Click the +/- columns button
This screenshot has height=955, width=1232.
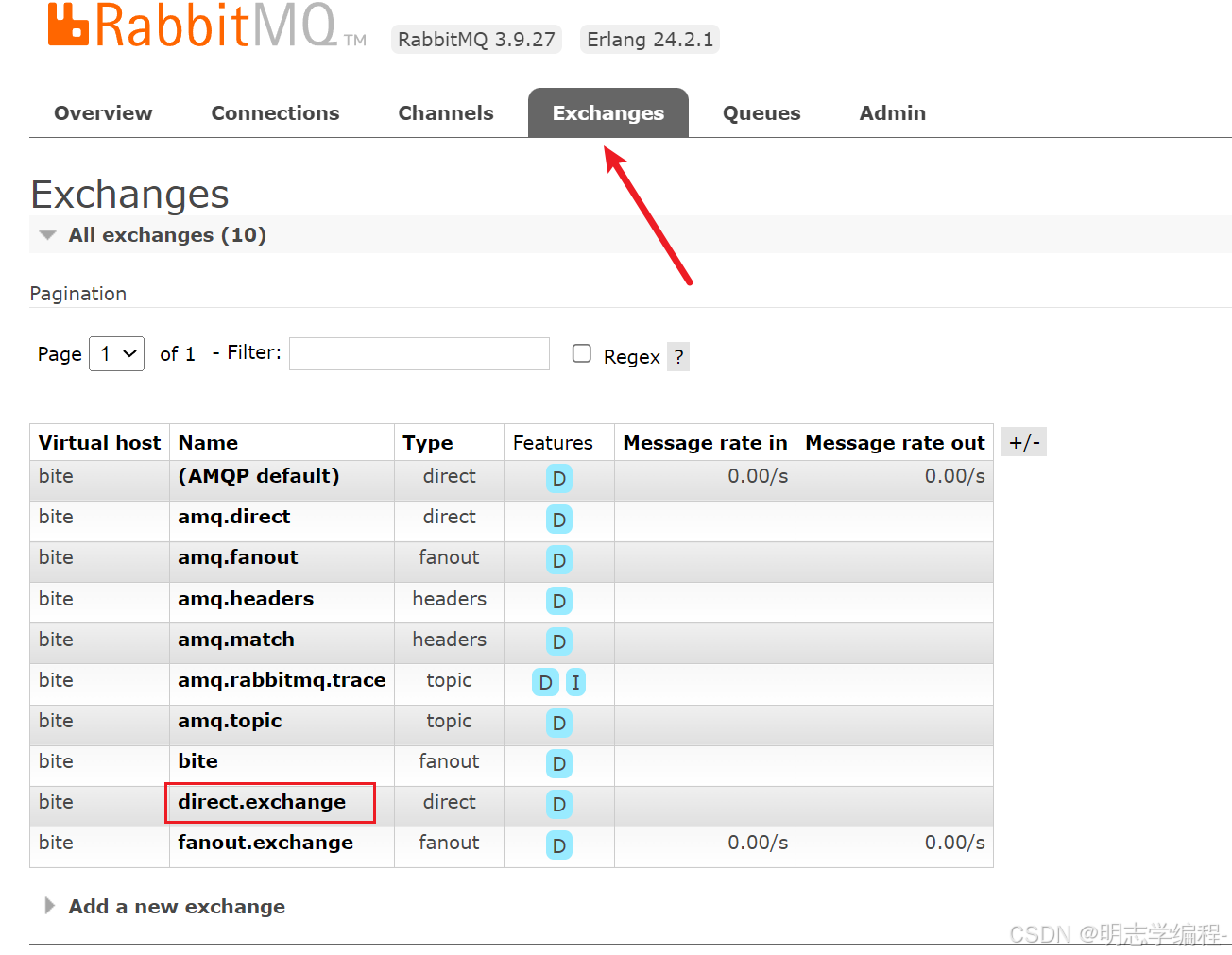point(1023,442)
